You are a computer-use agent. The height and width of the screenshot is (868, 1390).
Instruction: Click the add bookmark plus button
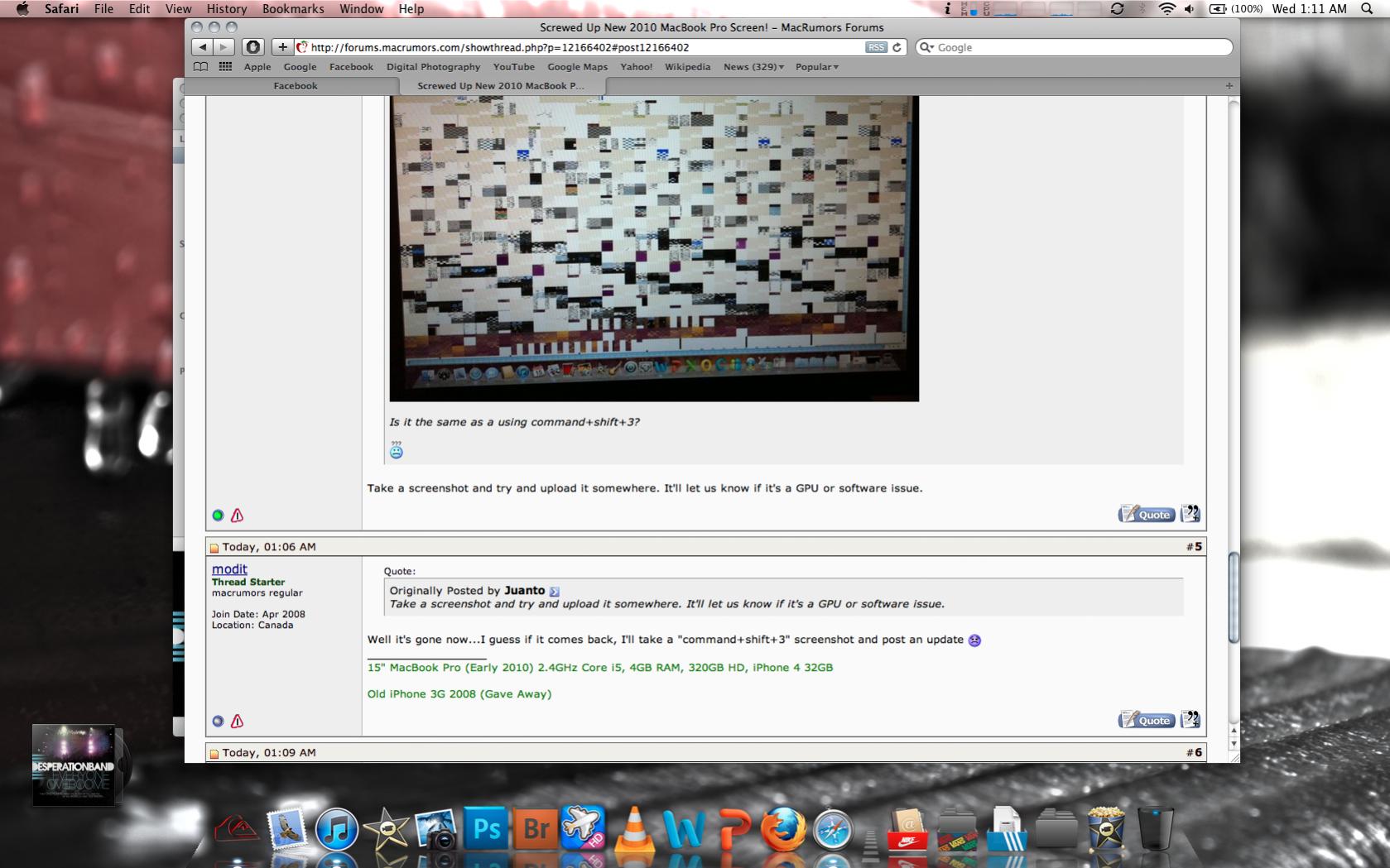(282, 47)
